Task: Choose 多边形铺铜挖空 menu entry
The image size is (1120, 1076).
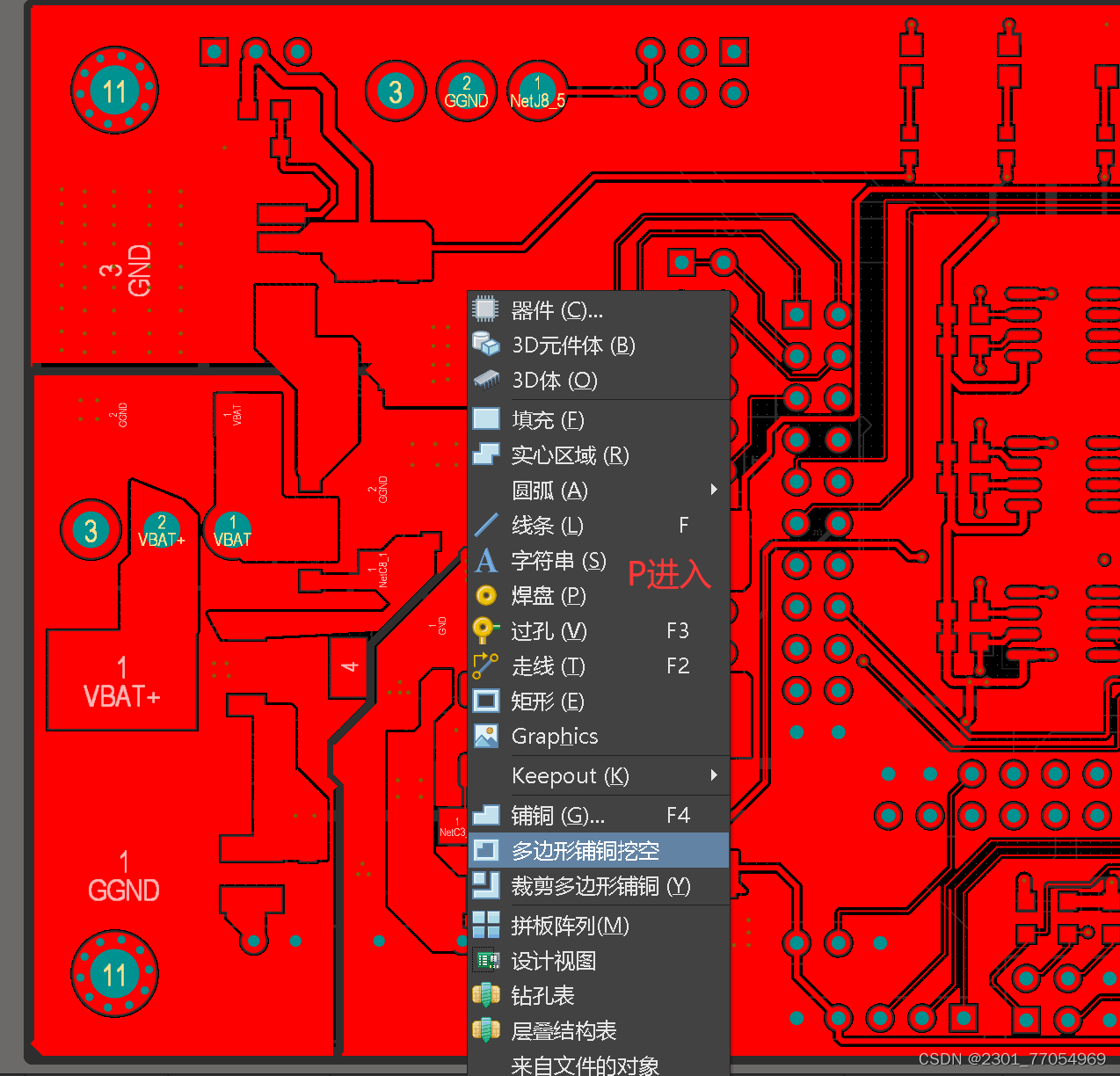Action: click(599, 850)
